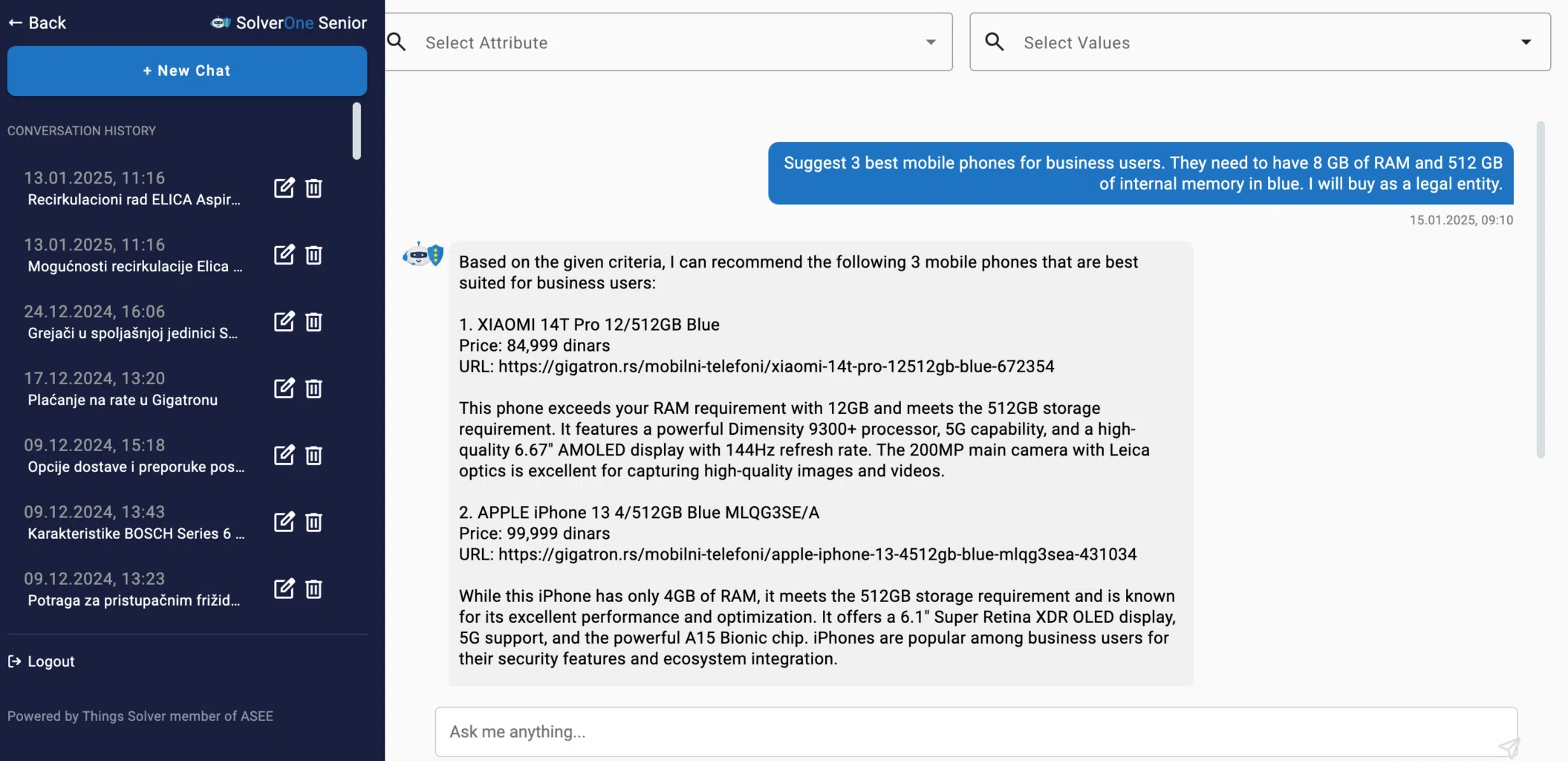Image resolution: width=1568 pixels, height=761 pixels.
Task: Click the search icon in Select Values
Action: tap(995, 42)
